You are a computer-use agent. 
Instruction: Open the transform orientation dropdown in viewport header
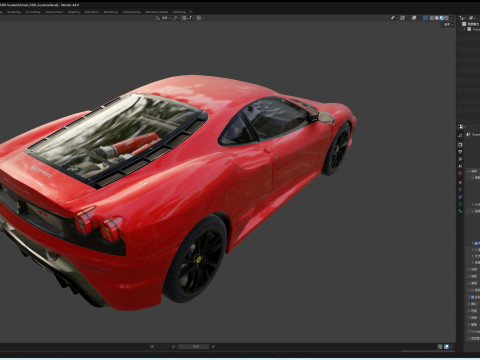coord(163,18)
